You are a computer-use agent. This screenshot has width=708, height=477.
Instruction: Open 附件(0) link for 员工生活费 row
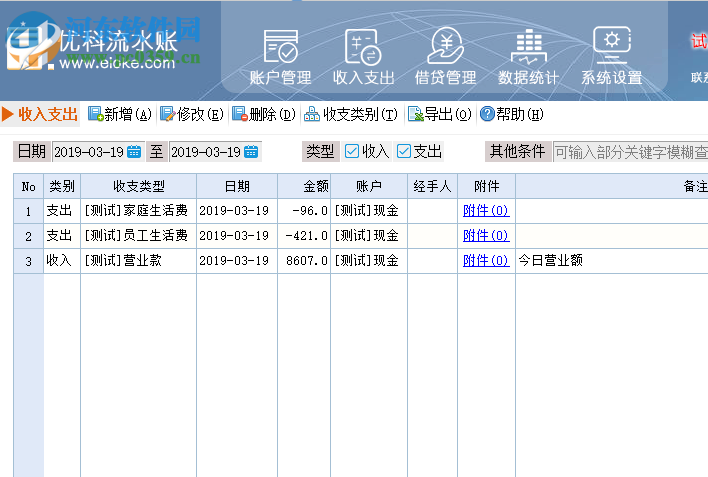click(x=486, y=235)
